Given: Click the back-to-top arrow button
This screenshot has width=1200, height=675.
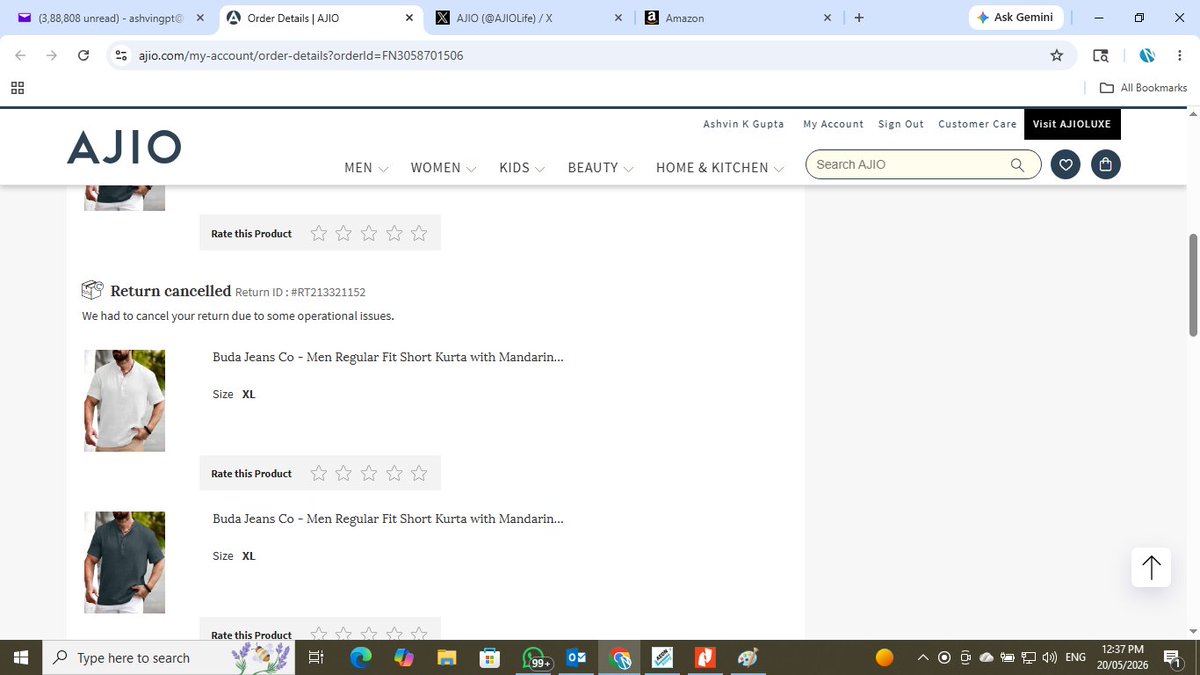Looking at the screenshot, I should 1151,567.
